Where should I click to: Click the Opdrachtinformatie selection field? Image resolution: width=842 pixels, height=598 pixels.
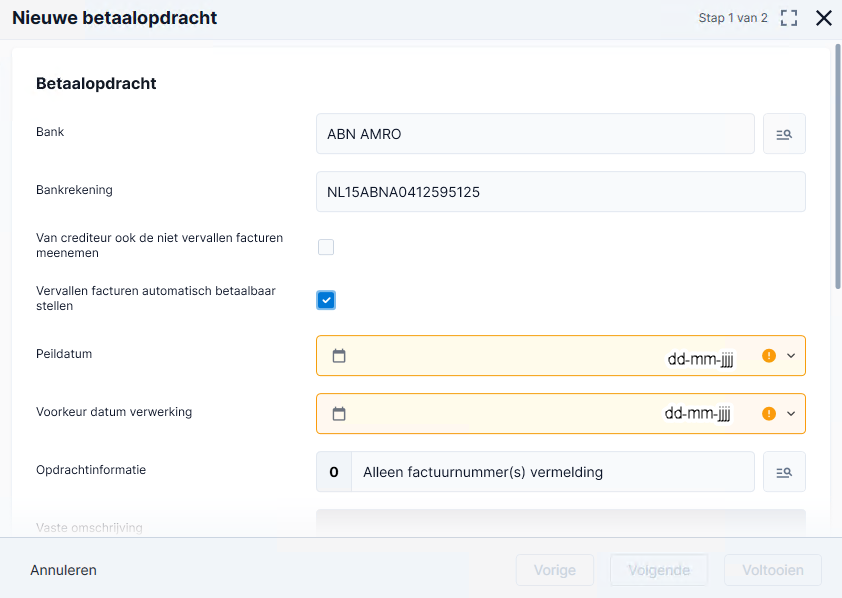(x=535, y=472)
